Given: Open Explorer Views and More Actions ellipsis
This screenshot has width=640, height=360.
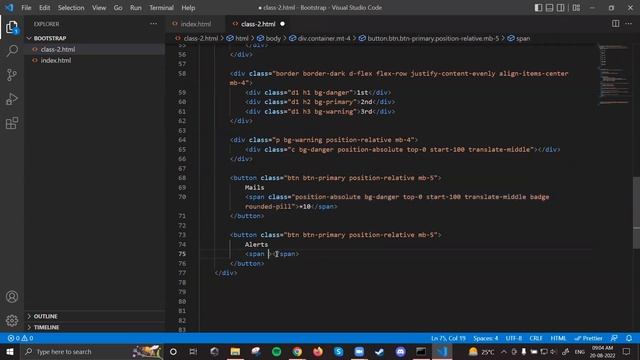Looking at the screenshot, I should 153,24.
